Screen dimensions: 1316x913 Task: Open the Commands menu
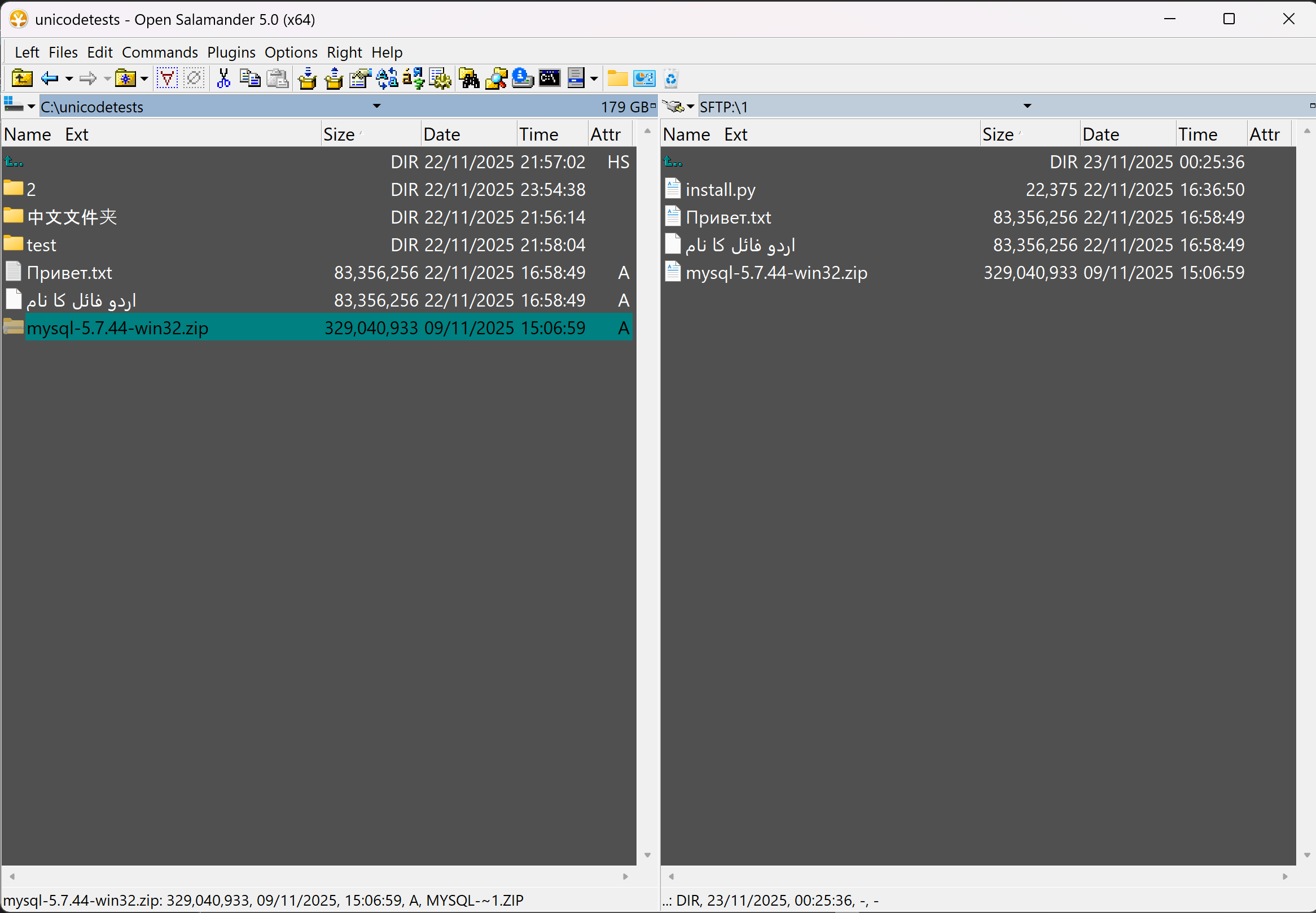[160, 52]
